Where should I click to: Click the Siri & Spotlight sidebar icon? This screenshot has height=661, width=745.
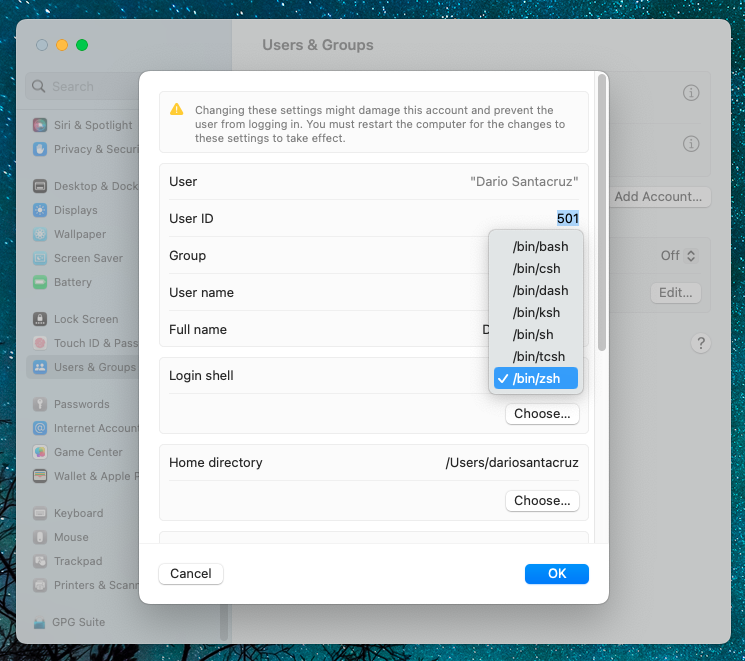[40, 125]
